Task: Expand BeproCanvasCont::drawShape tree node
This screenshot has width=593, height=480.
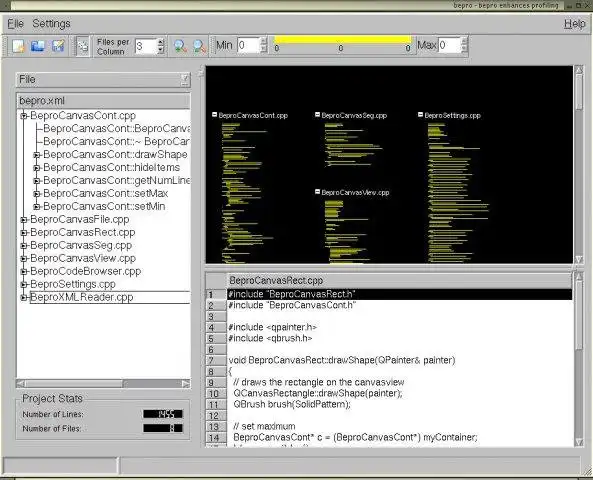Action: pyautogui.click(x=37, y=155)
